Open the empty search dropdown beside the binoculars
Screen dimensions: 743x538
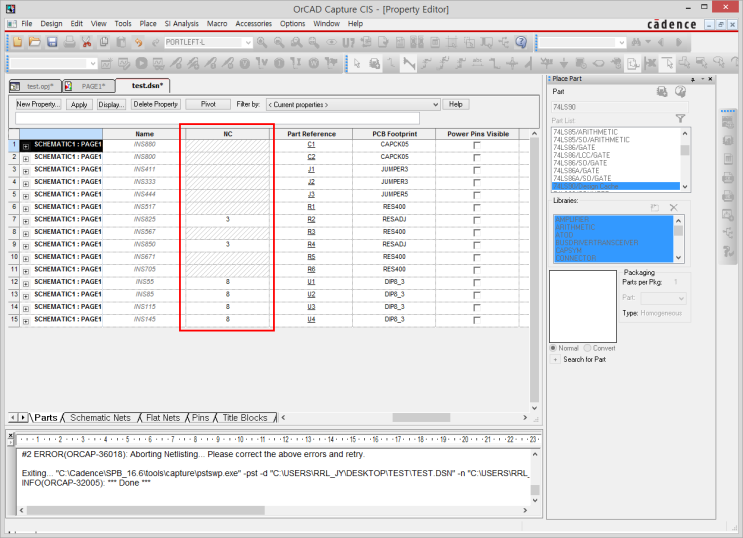tap(622, 43)
